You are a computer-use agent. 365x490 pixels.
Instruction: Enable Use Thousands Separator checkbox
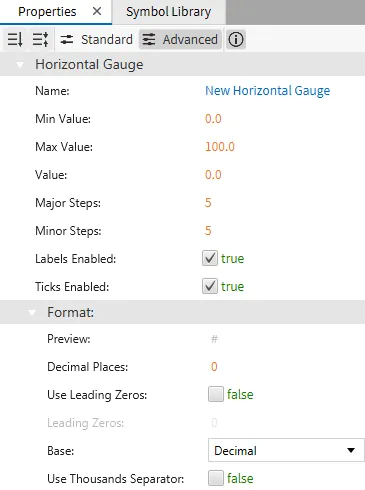[216, 478]
